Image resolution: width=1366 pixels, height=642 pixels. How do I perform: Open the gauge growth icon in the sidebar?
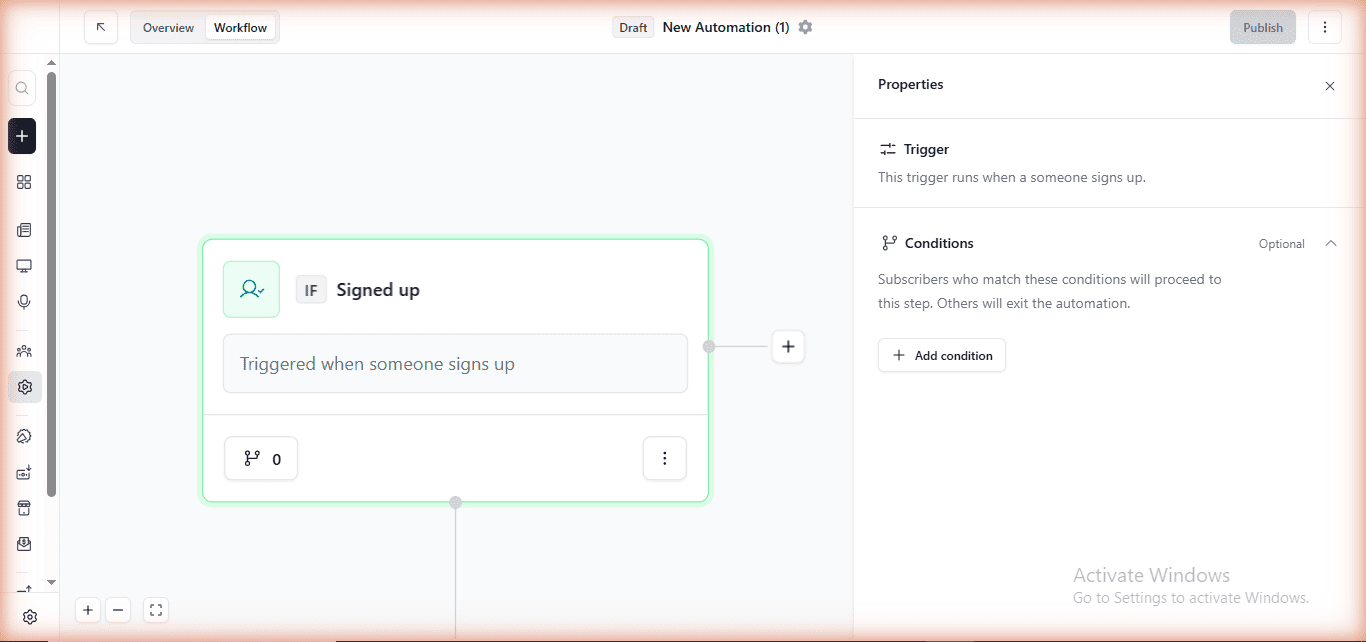pyautogui.click(x=24, y=436)
